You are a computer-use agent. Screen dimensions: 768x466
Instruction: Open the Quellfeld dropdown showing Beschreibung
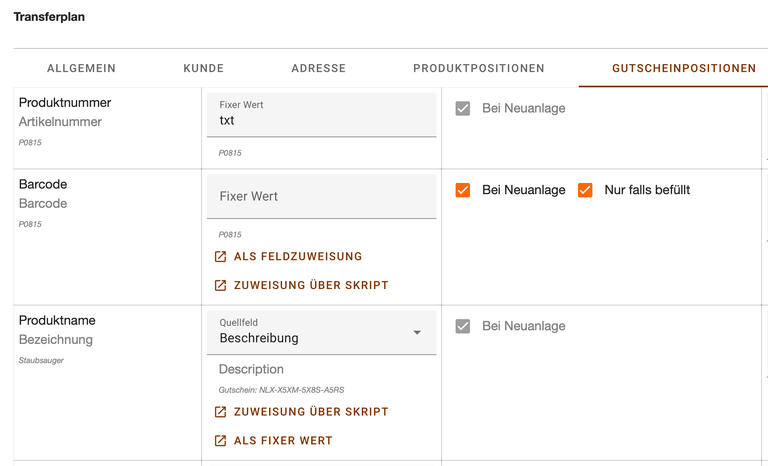(x=321, y=332)
